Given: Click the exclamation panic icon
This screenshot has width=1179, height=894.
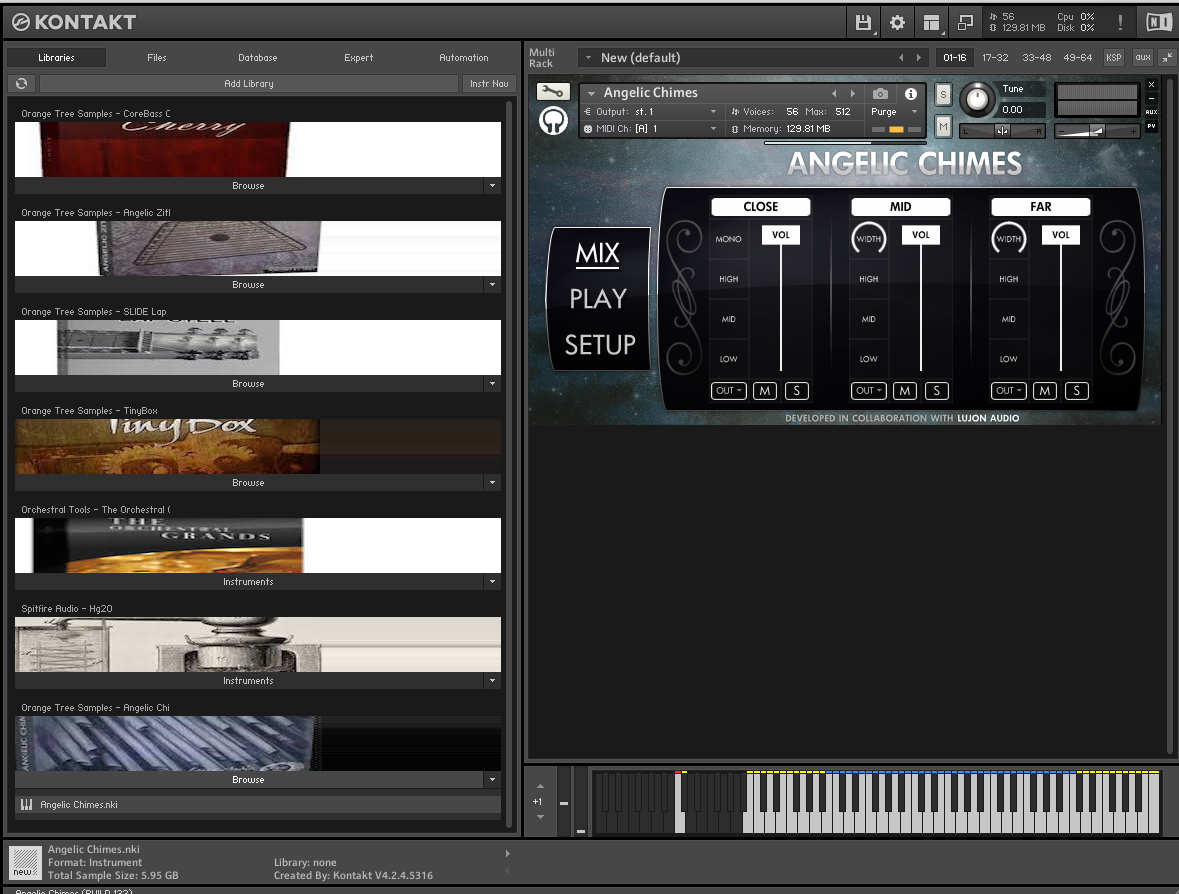Looking at the screenshot, I should pyautogui.click(x=1120, y=23).
